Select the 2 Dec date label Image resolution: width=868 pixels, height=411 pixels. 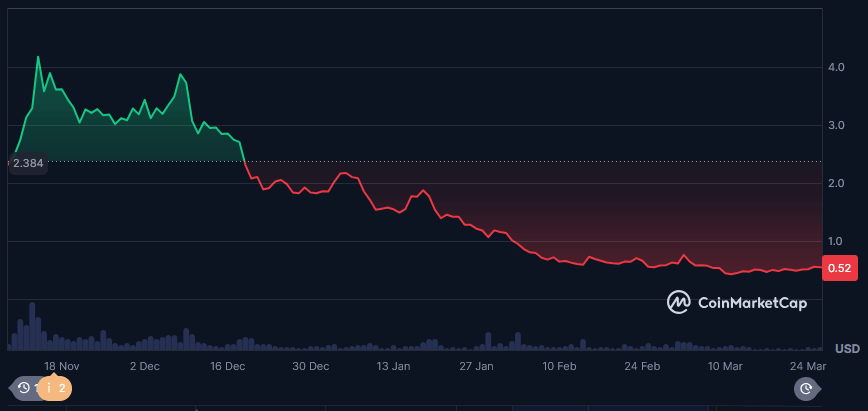(145, 367)
